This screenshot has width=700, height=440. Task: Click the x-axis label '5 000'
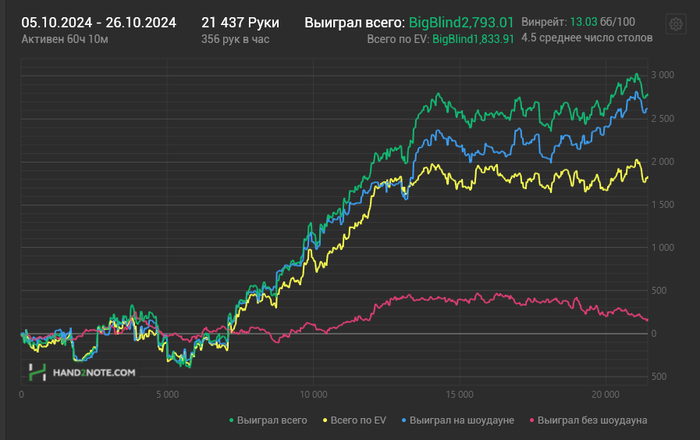click(x=167, y=395)
